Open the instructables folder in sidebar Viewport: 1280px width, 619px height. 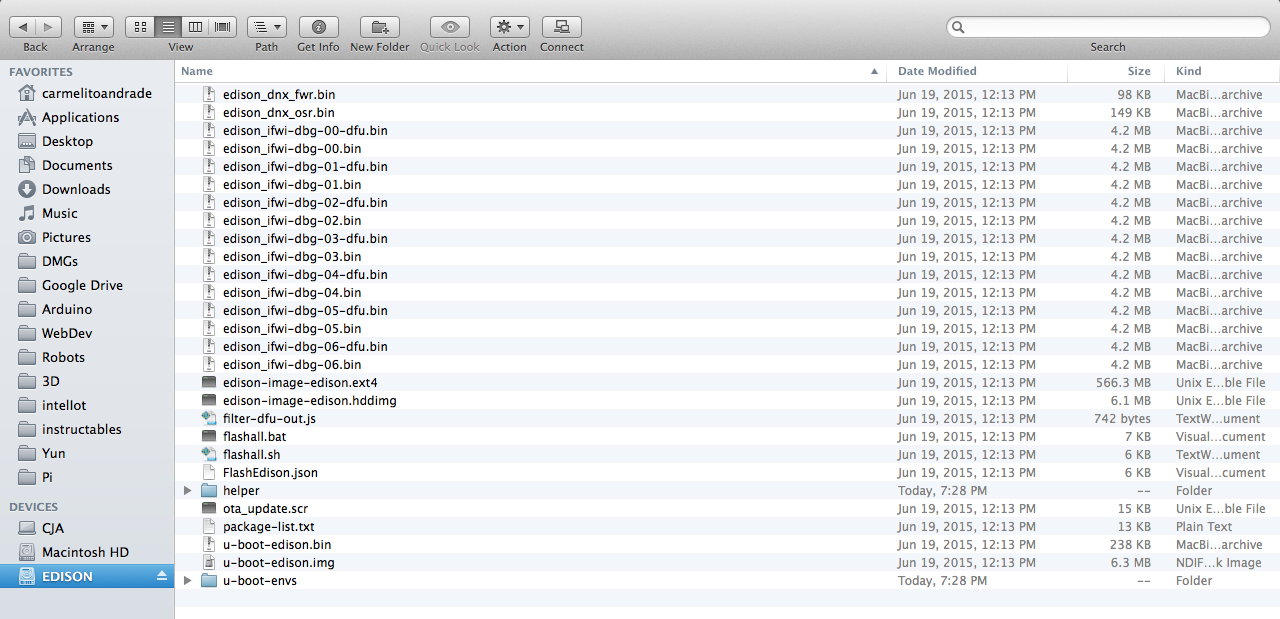[81, 429]
